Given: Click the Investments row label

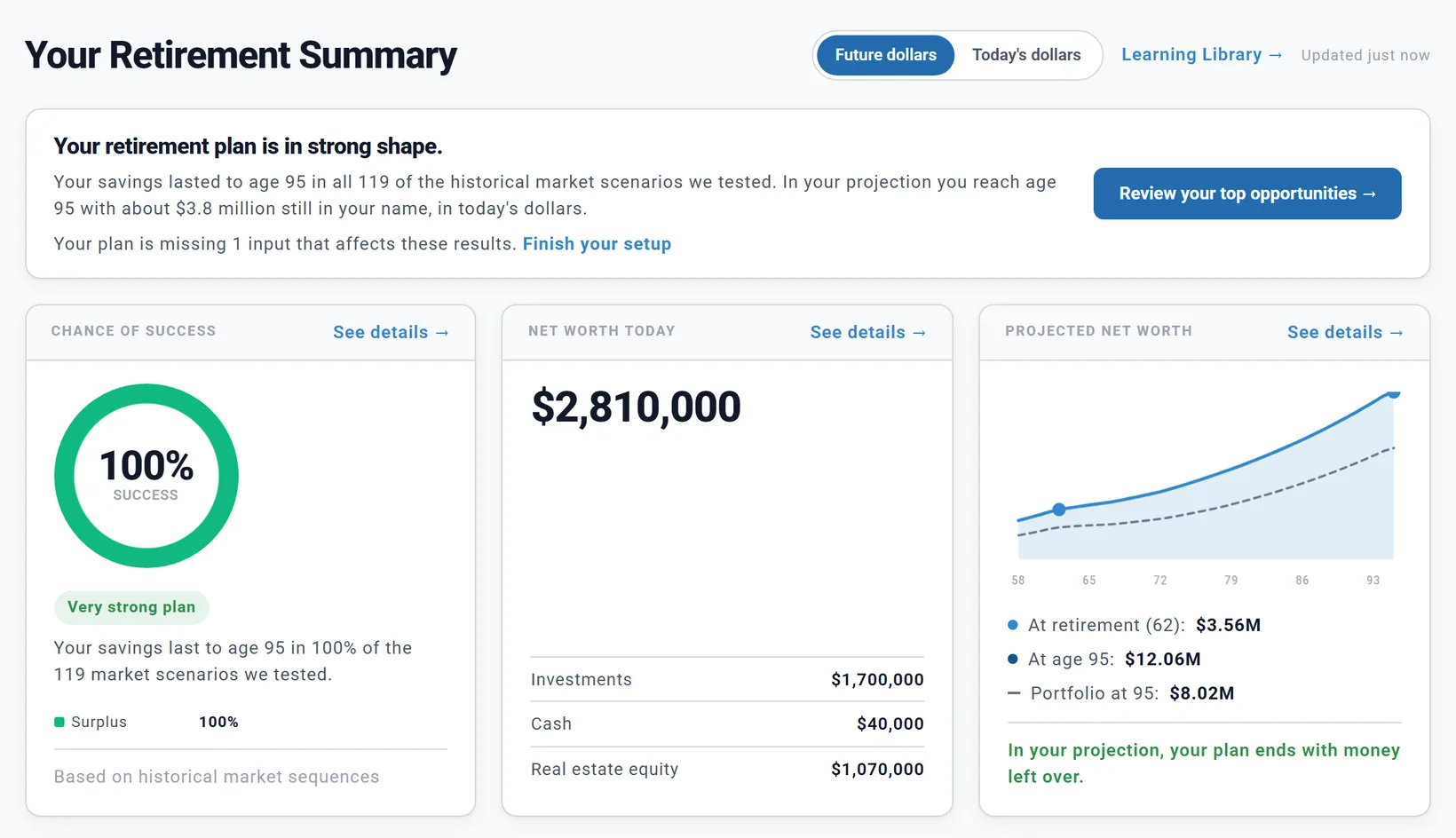Looking at the screenshot, I should click(x=582, y=680).
